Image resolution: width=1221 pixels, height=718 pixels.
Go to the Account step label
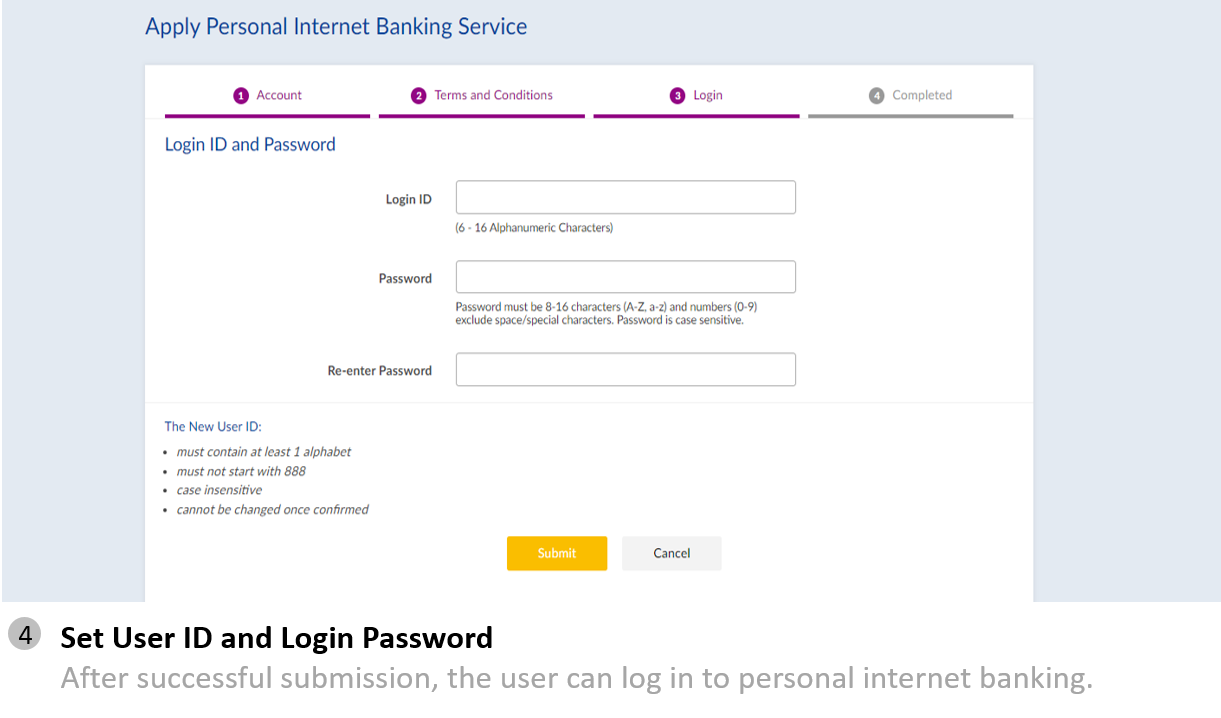pos(279,95)
